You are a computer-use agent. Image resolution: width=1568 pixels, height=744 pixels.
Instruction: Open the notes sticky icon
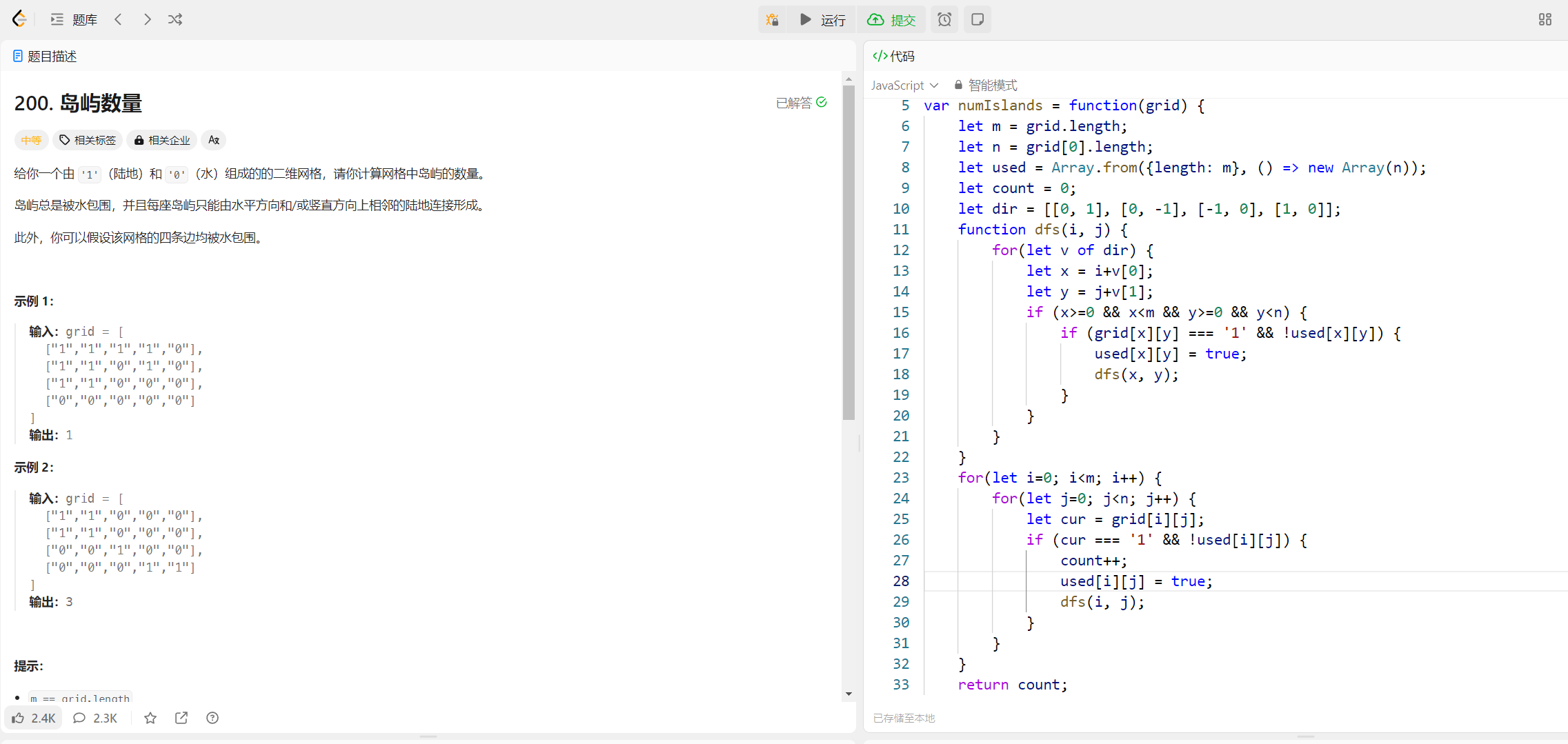click(977, 19)
